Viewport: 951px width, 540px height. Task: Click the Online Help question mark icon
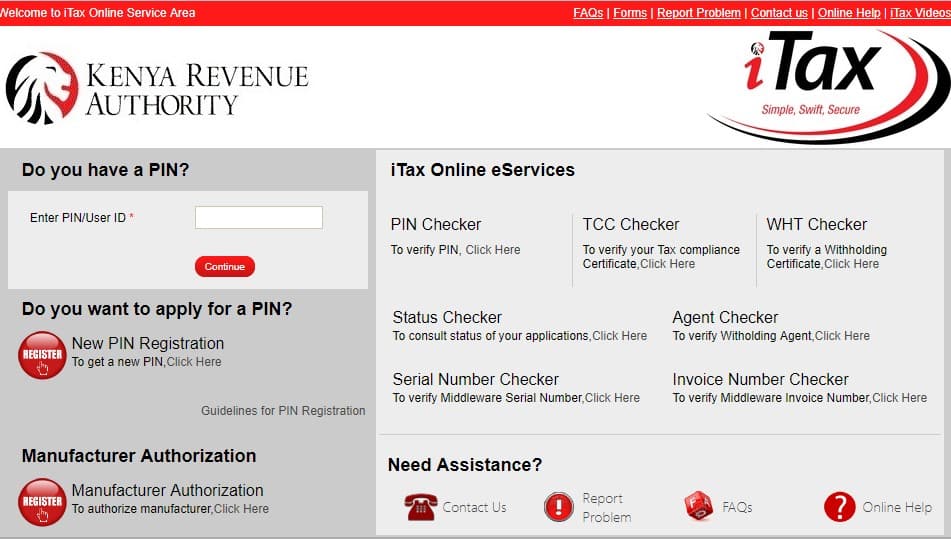(x=840, y=507)
